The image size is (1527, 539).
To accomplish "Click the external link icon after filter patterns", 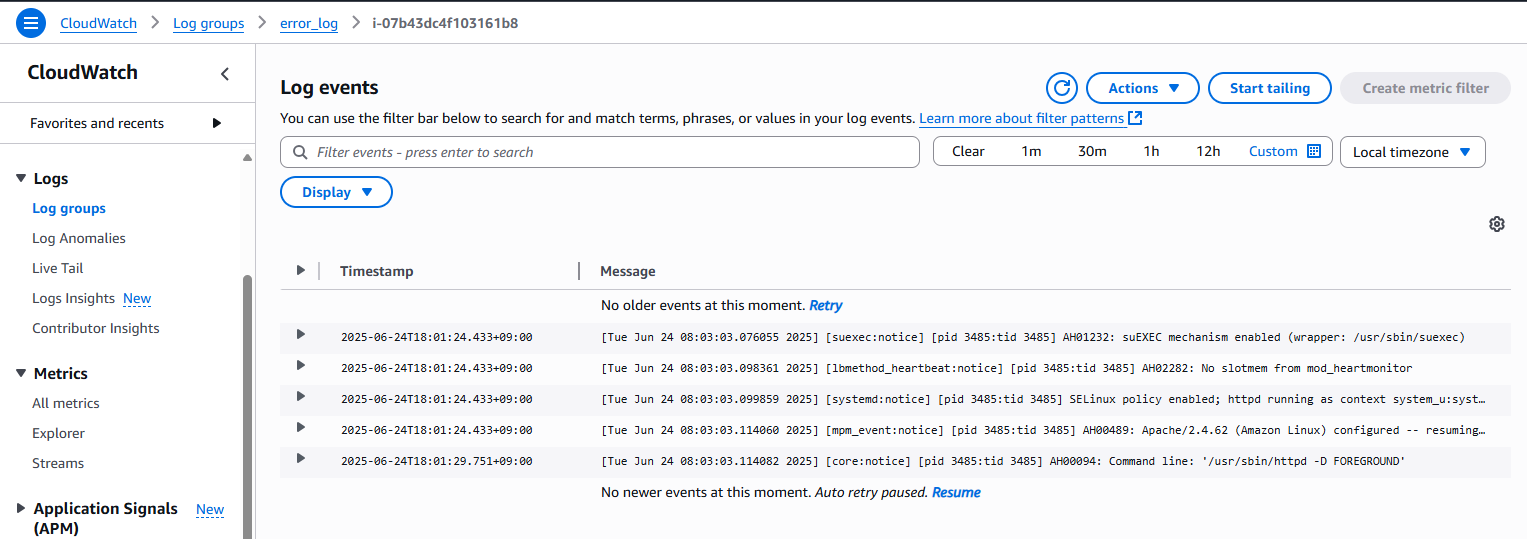I will coord(1135,118).
